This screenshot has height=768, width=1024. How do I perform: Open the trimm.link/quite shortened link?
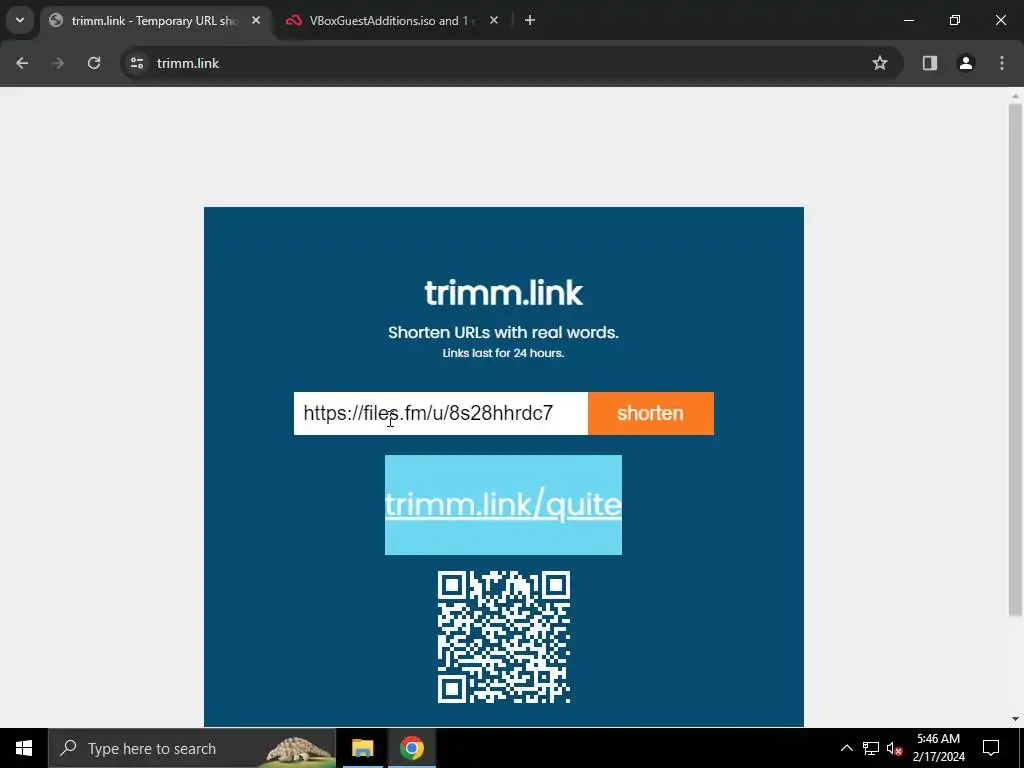(x=503, y=505)
